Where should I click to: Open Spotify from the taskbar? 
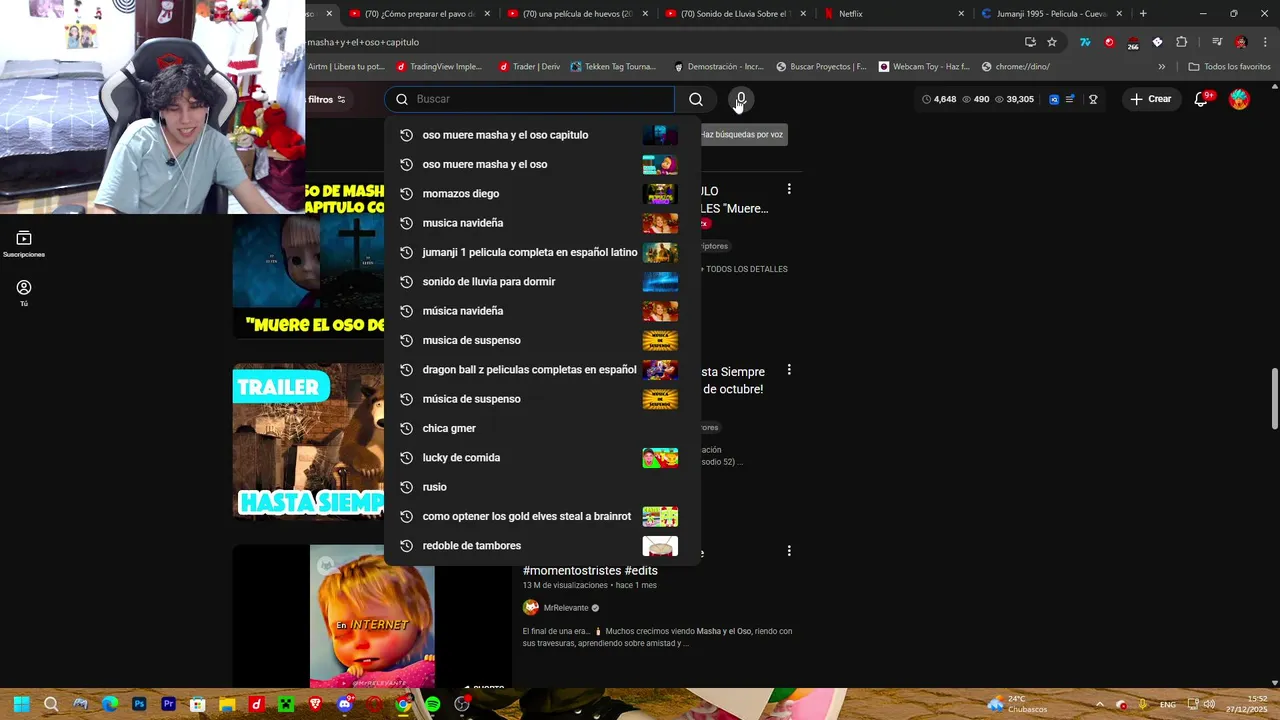(x=432, y=704)
